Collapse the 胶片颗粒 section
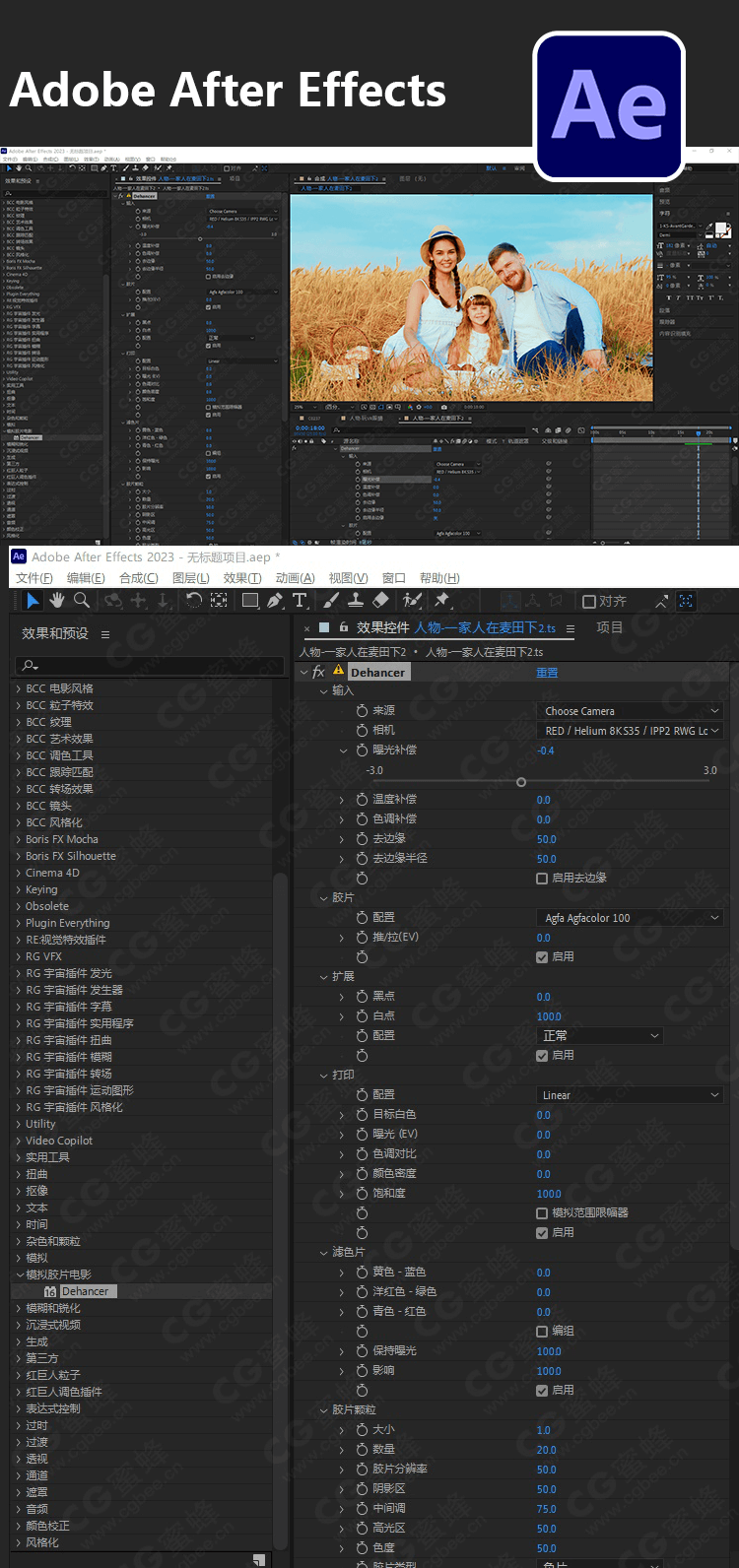 (x=323, y=1410)
